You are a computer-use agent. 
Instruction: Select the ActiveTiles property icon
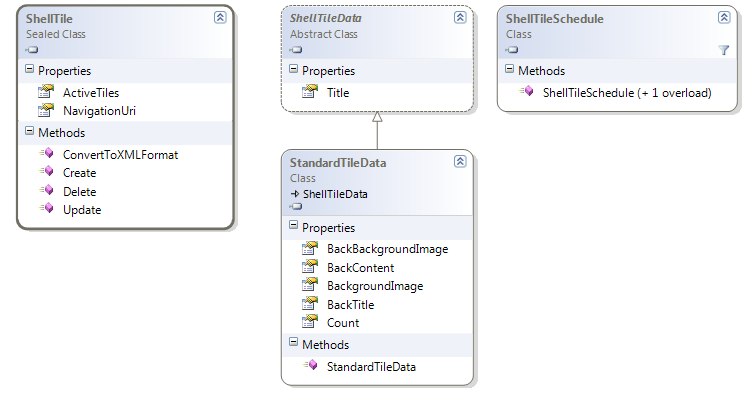(46, 92)
